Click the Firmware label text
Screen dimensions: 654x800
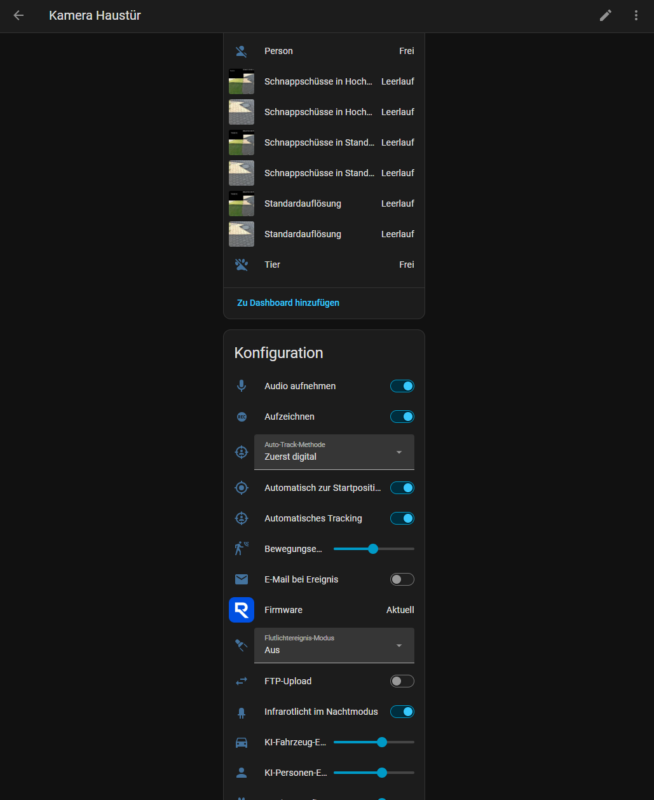coord(283,610)
